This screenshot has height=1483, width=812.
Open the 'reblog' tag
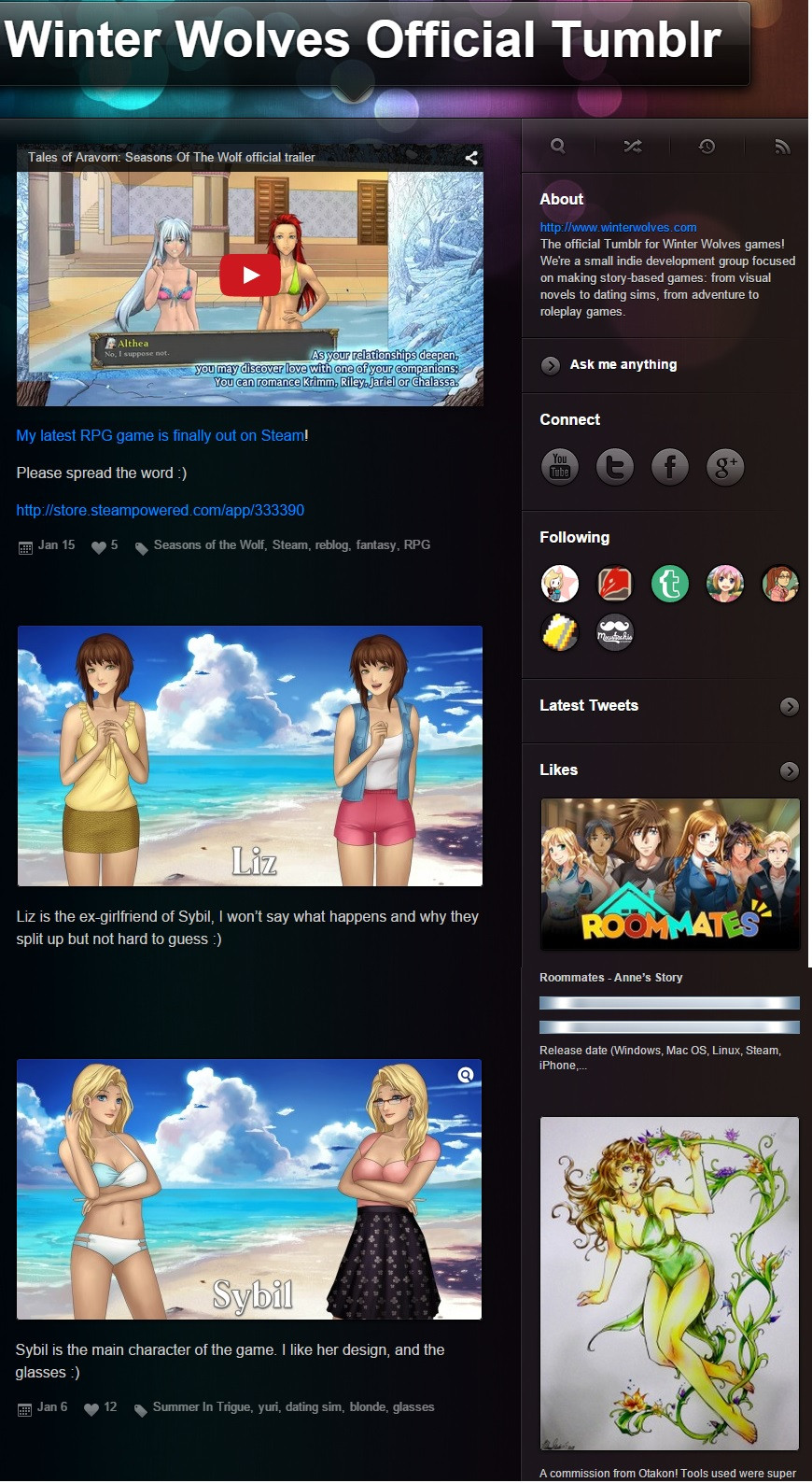(x=333, y=544)
